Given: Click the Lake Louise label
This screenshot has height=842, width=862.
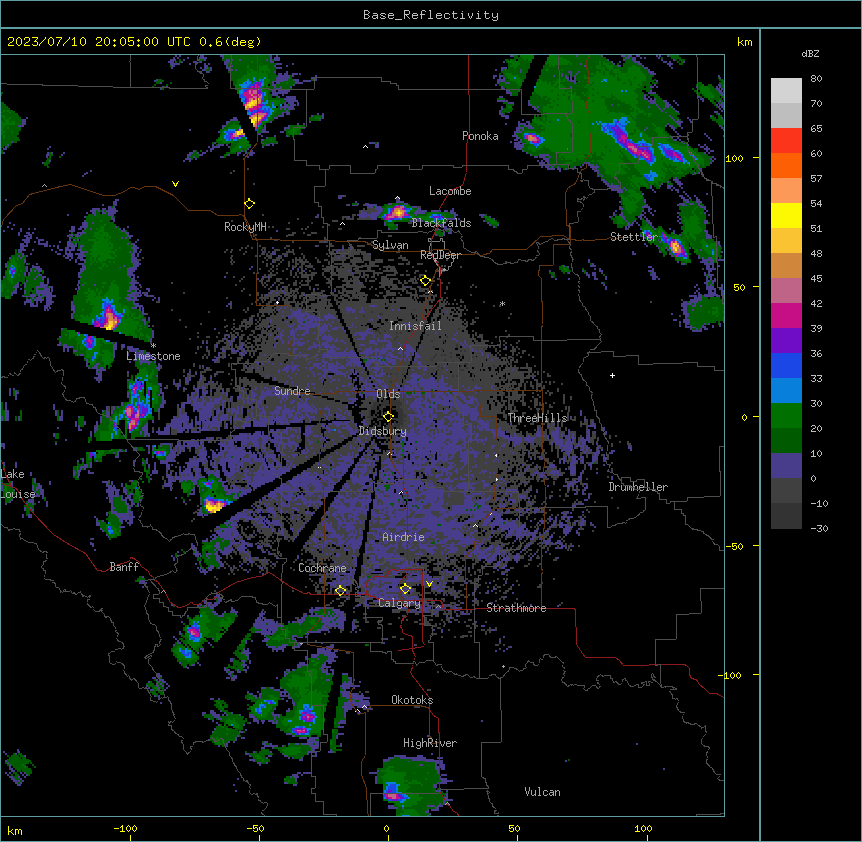Looking at the screenshot, I should [18, 484].
